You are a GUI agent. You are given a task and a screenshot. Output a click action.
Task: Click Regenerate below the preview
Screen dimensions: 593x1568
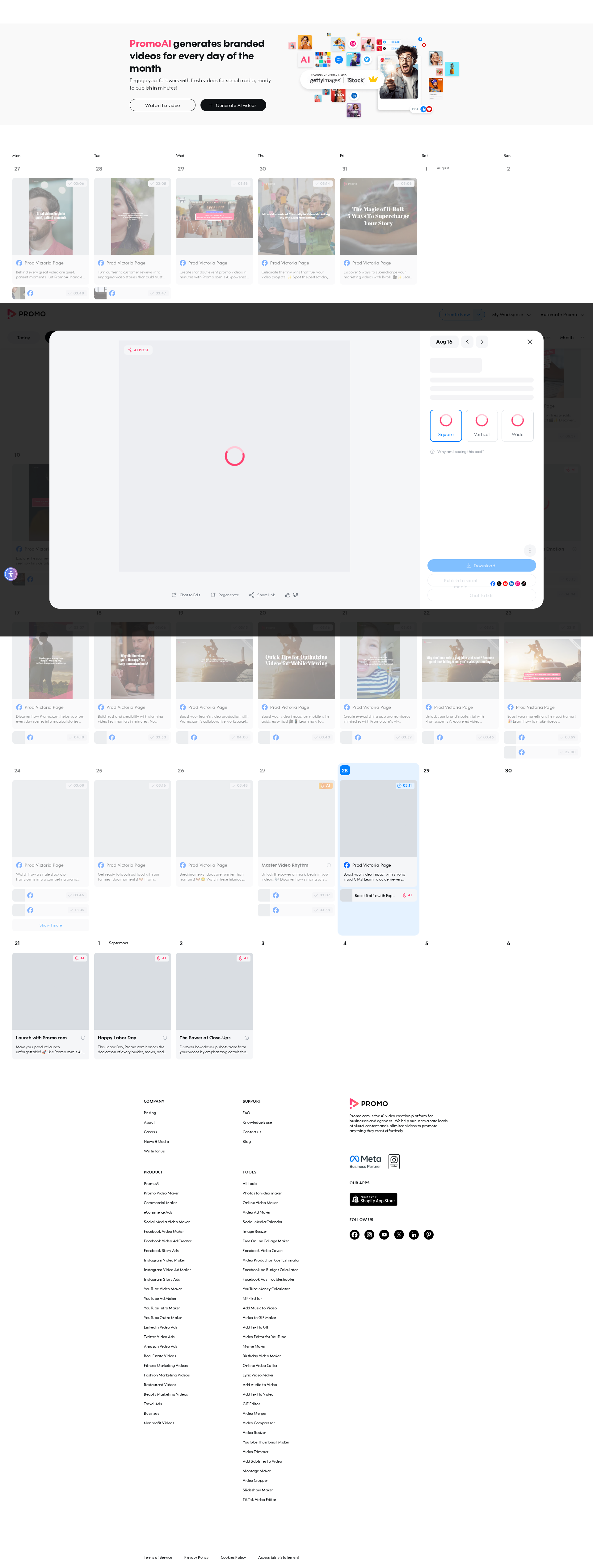pyautogui.click(x=225, y=595)
